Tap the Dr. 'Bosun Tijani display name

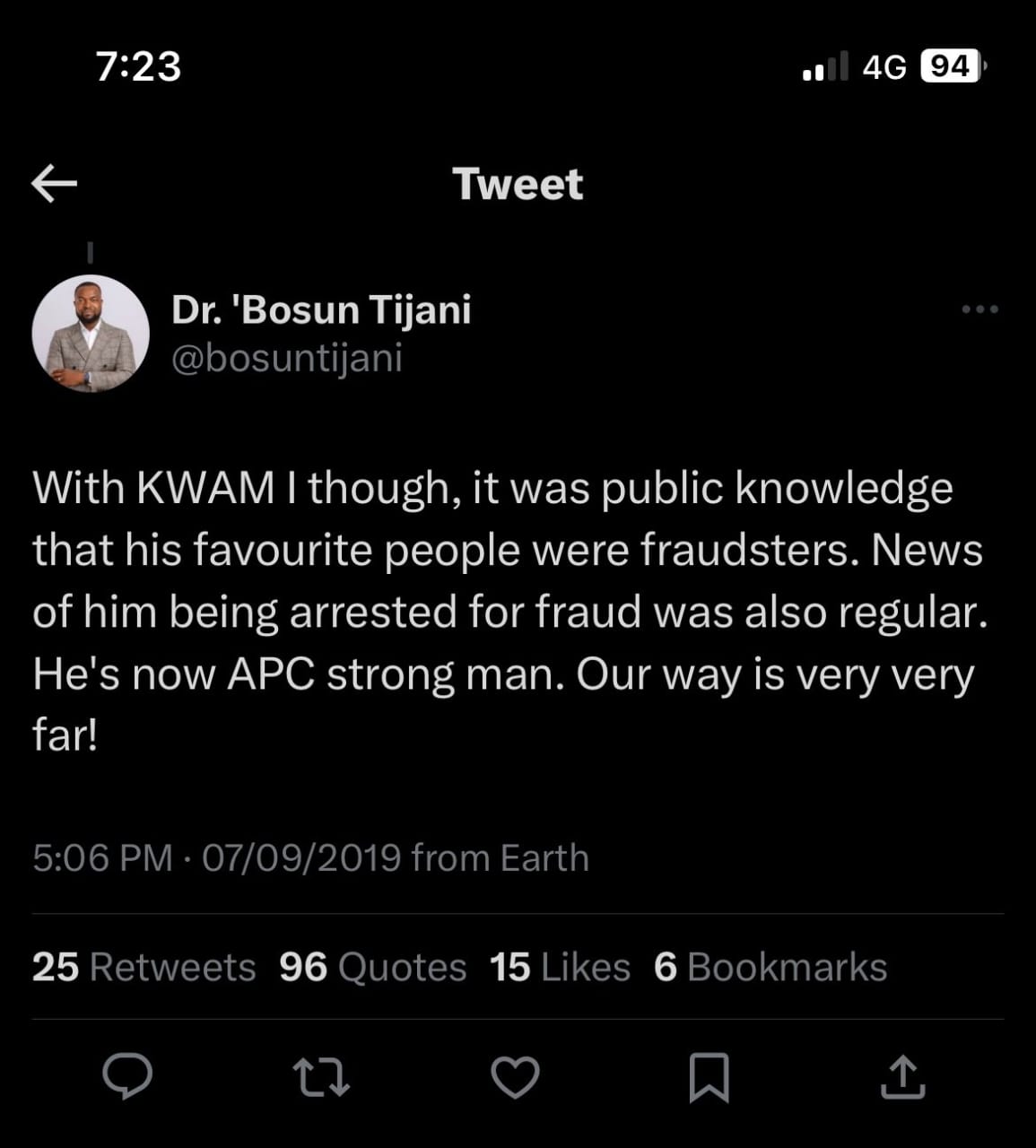[321, 310]
